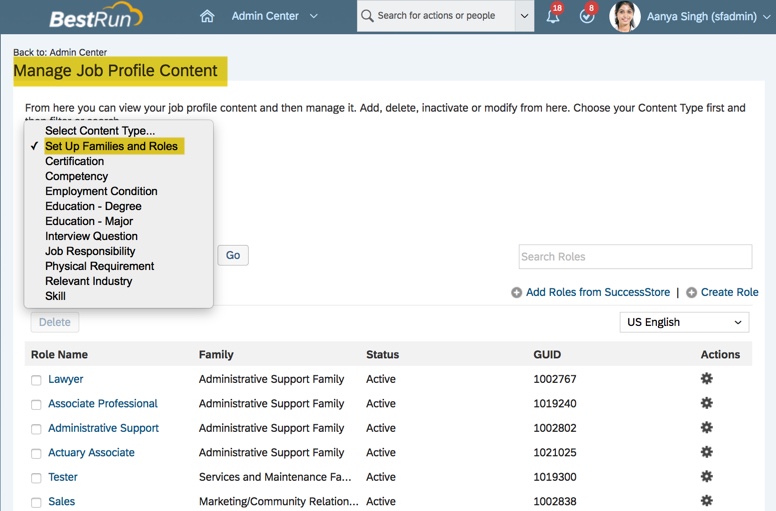Open gear actions for Tester role
Image resolution: width=776 pixels, height=511 pixels.
(x=706, y=477)
